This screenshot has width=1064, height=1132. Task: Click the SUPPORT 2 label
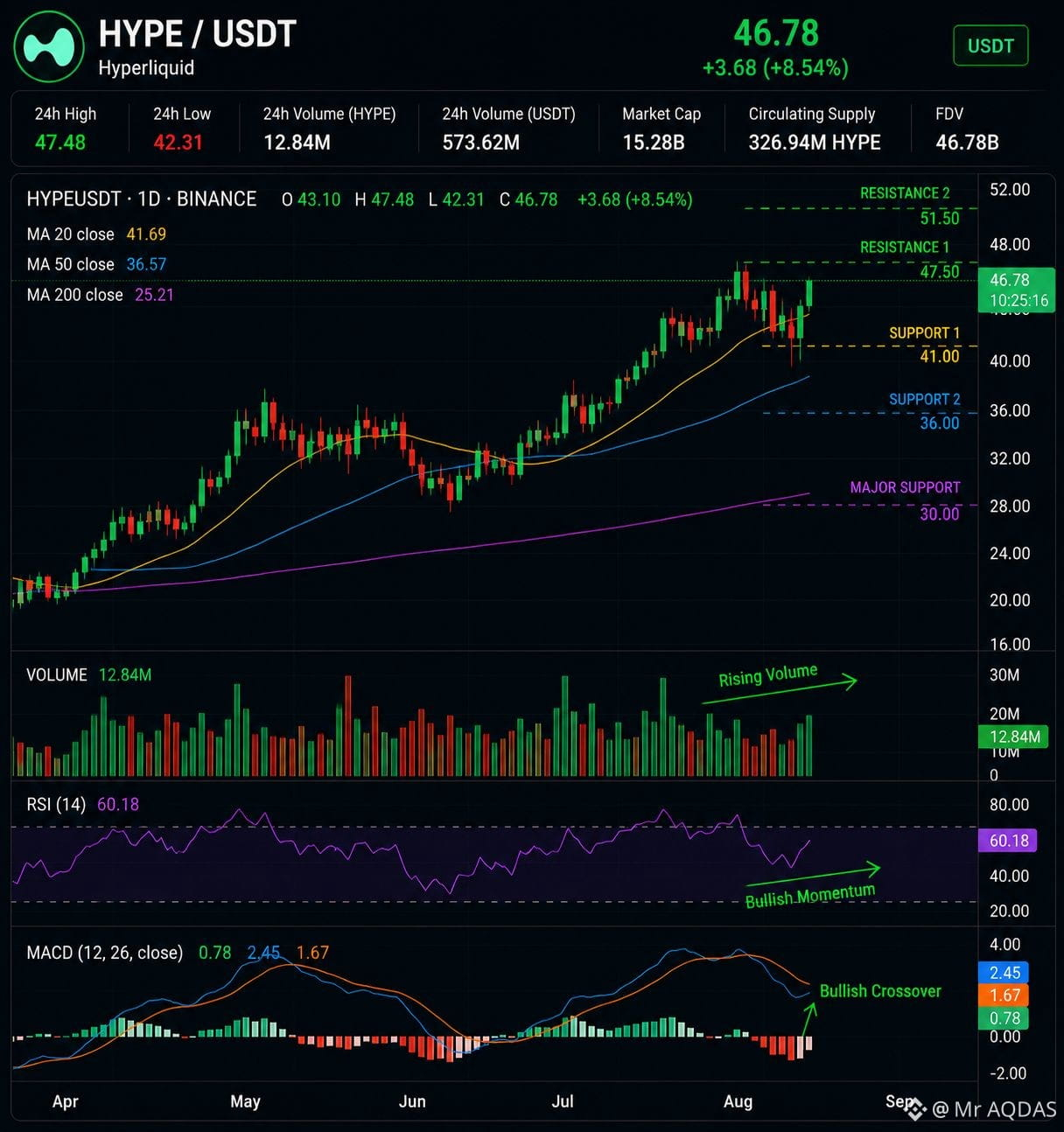click(924, 400)
